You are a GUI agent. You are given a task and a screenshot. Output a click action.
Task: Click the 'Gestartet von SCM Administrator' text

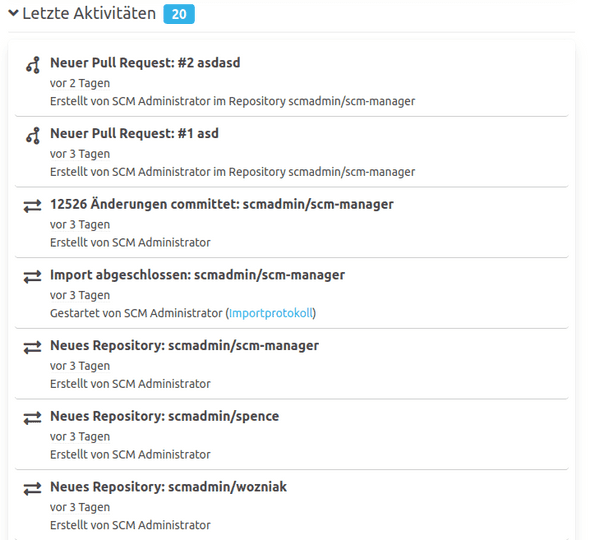click(x=136, y=313)
